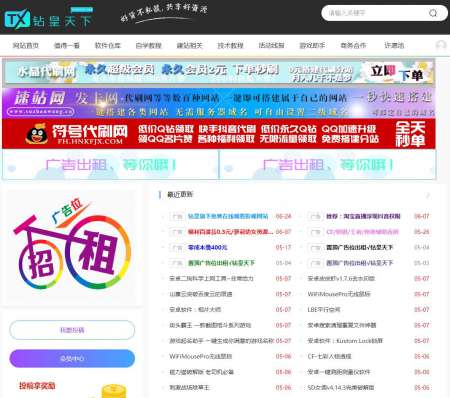Screen dimensions: 450x398
Task: Click the penguin icon in red banner
Action: pyautogui.click(x=37, y=134)
